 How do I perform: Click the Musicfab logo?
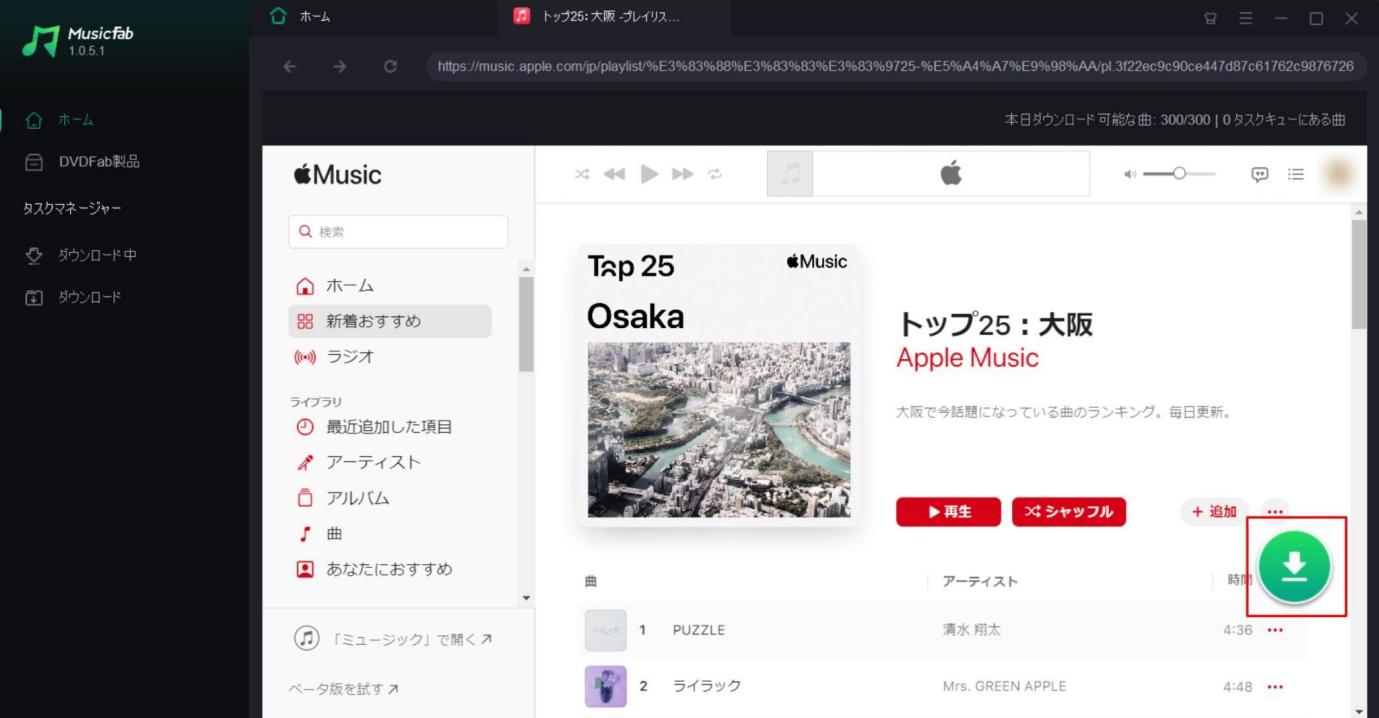click(80, 40)
